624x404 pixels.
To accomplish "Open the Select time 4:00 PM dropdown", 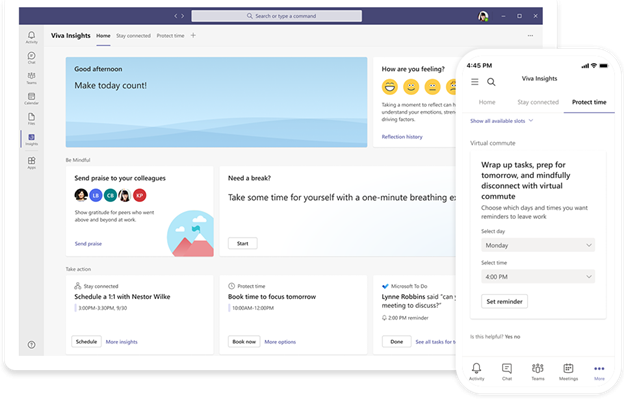I will click(x=538, y=277).
